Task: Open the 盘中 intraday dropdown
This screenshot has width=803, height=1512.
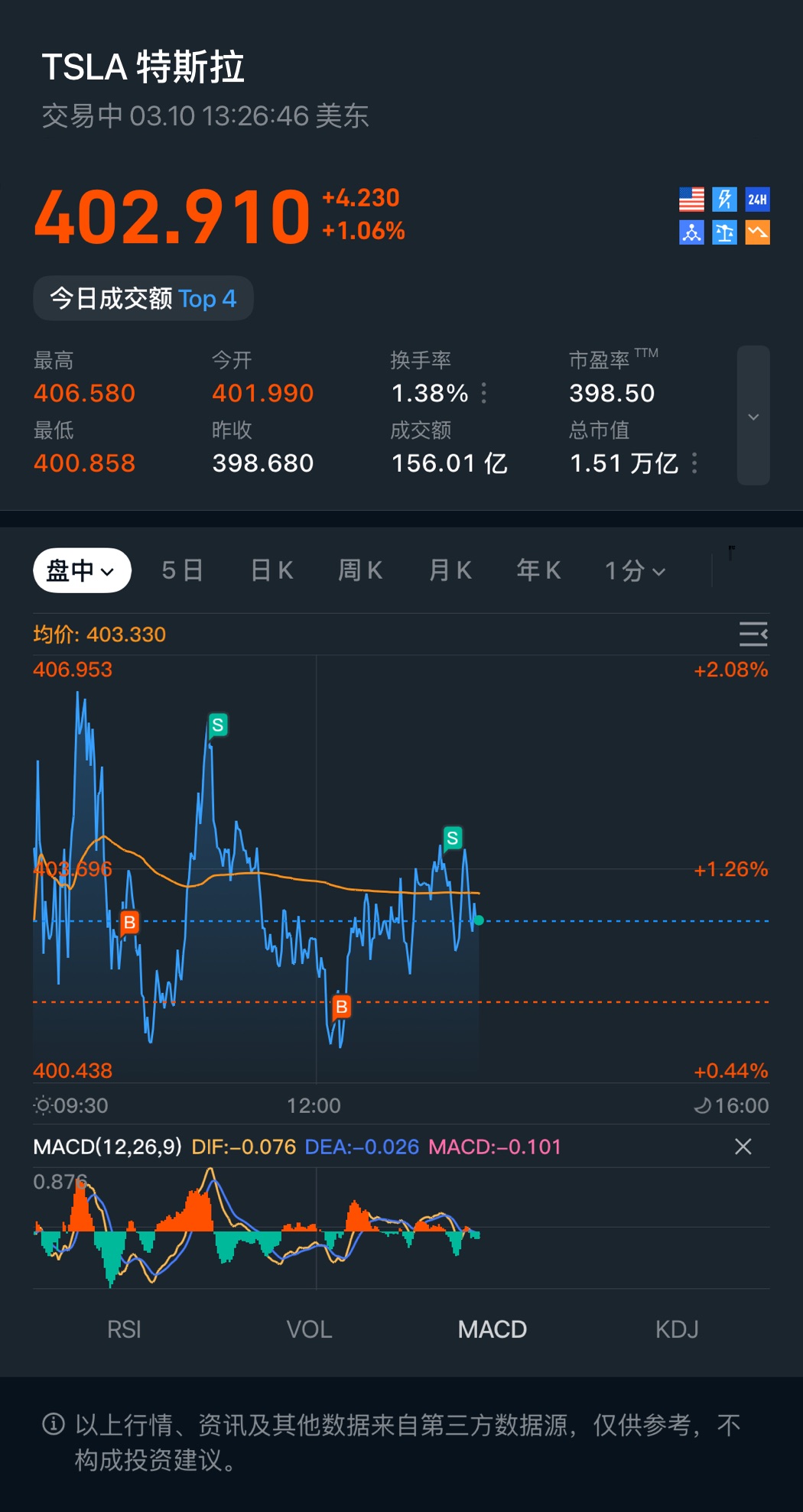Action: point(82,570)
